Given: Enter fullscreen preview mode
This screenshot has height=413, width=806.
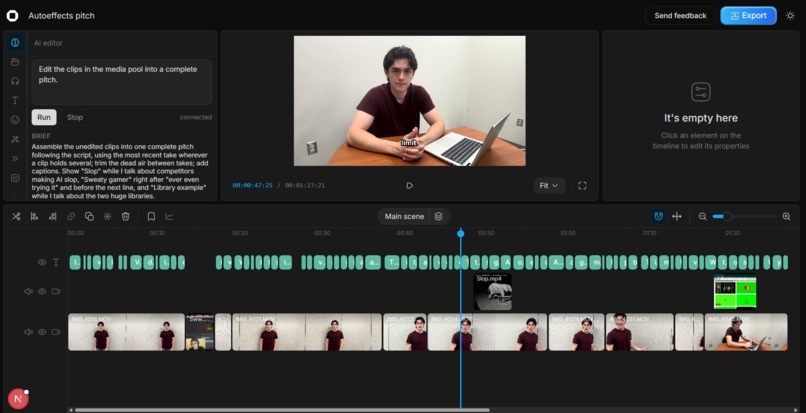Looking at the screenshot, I should coord(582,186).
